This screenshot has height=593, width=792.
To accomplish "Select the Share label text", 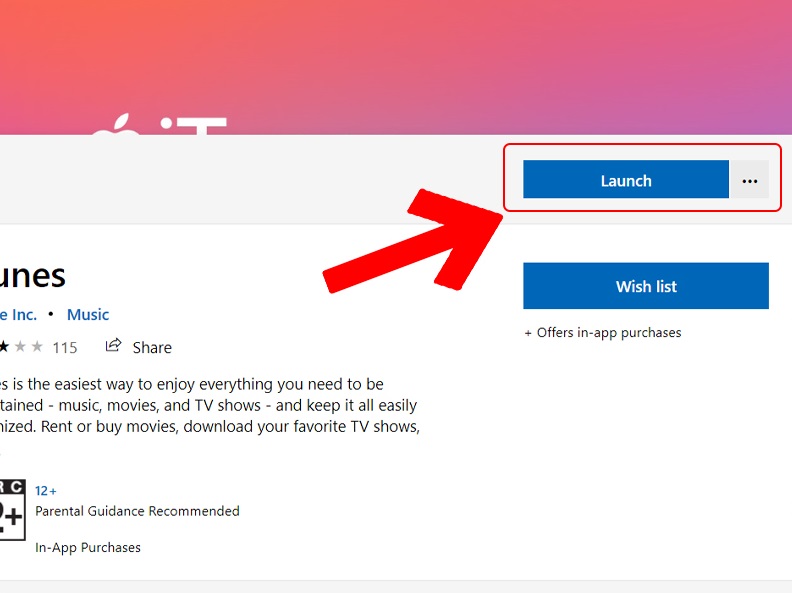I will [152, 348].
